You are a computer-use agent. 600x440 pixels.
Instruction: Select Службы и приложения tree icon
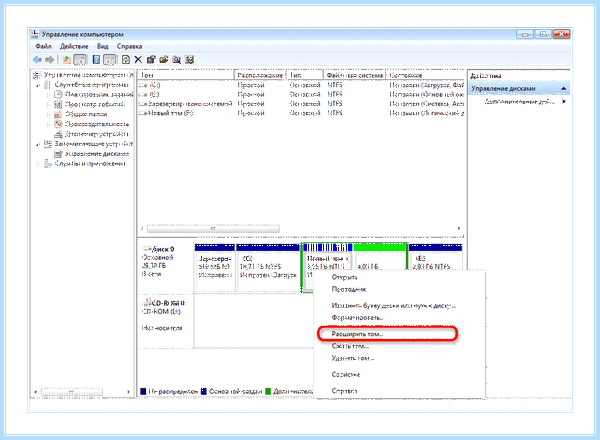click(48, 164)
